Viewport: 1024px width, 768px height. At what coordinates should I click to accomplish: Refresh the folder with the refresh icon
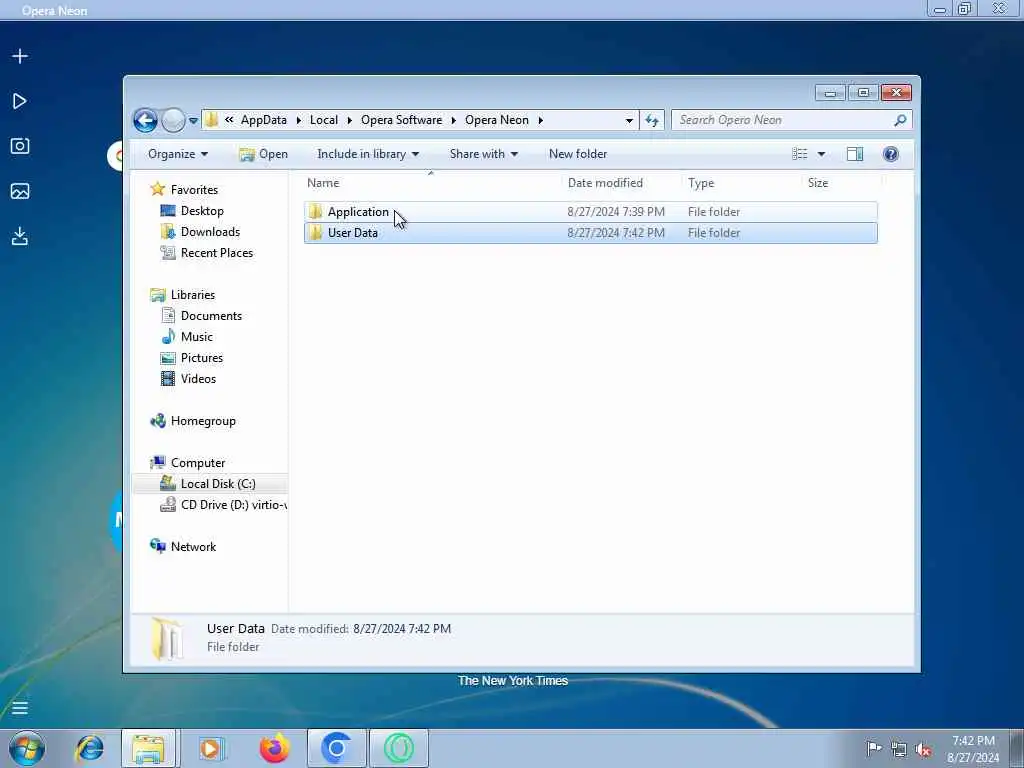652,120
